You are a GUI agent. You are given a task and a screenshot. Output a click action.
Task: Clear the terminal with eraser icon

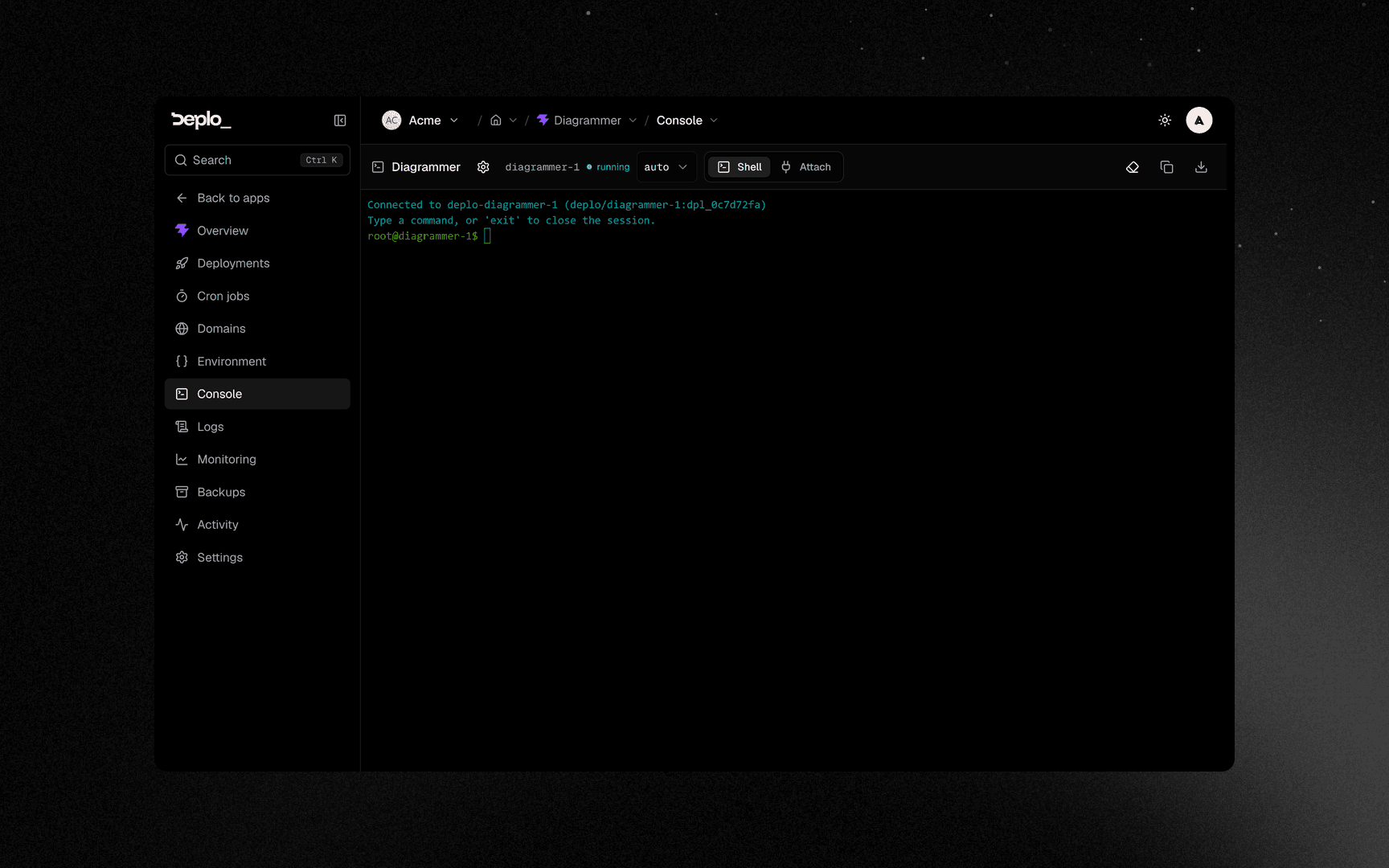point(1133,167)
